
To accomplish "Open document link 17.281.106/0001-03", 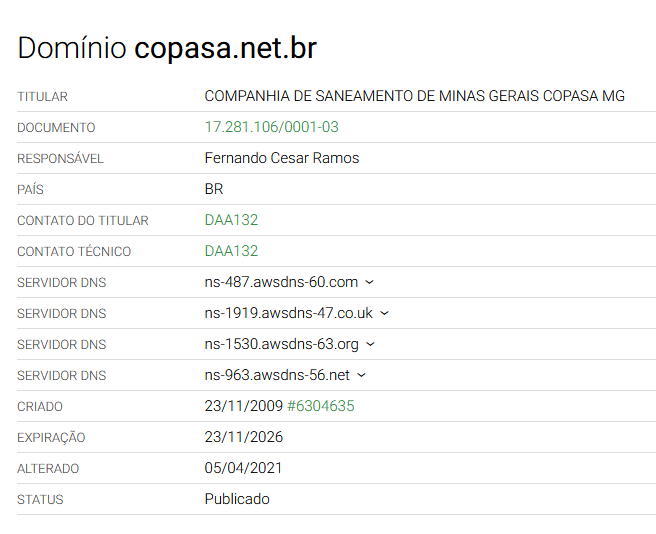I will [271, 127].
